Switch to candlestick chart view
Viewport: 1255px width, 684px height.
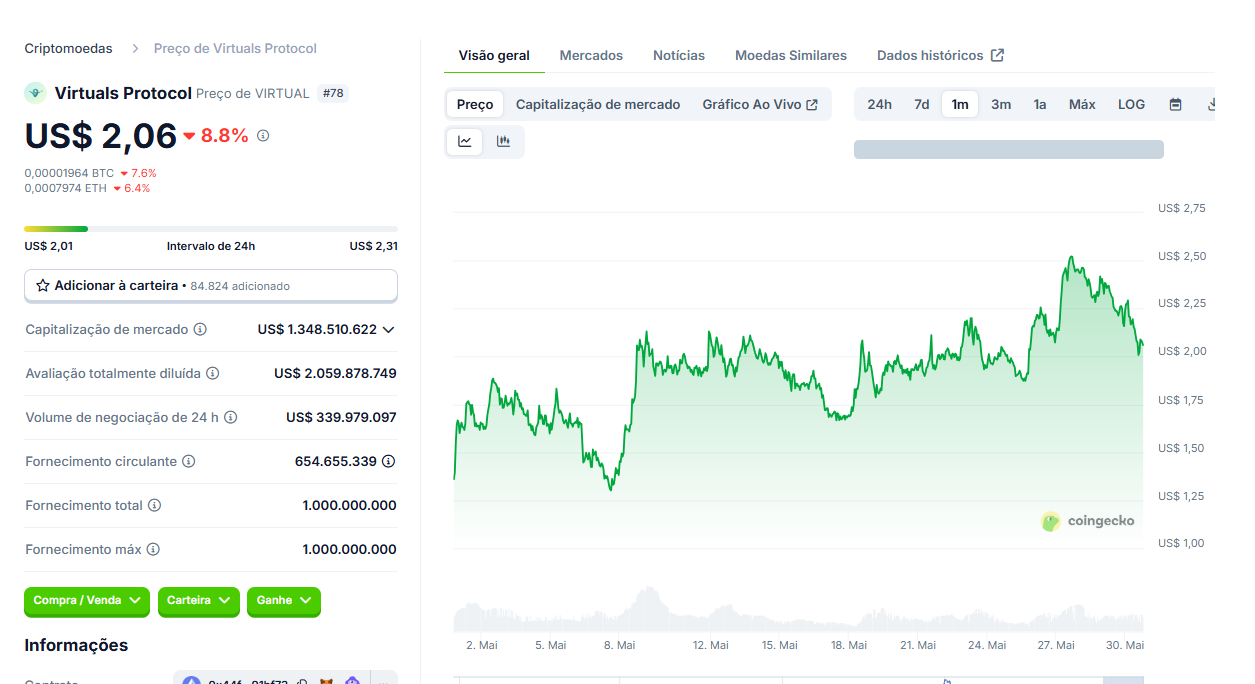click(x=503, y=141)
